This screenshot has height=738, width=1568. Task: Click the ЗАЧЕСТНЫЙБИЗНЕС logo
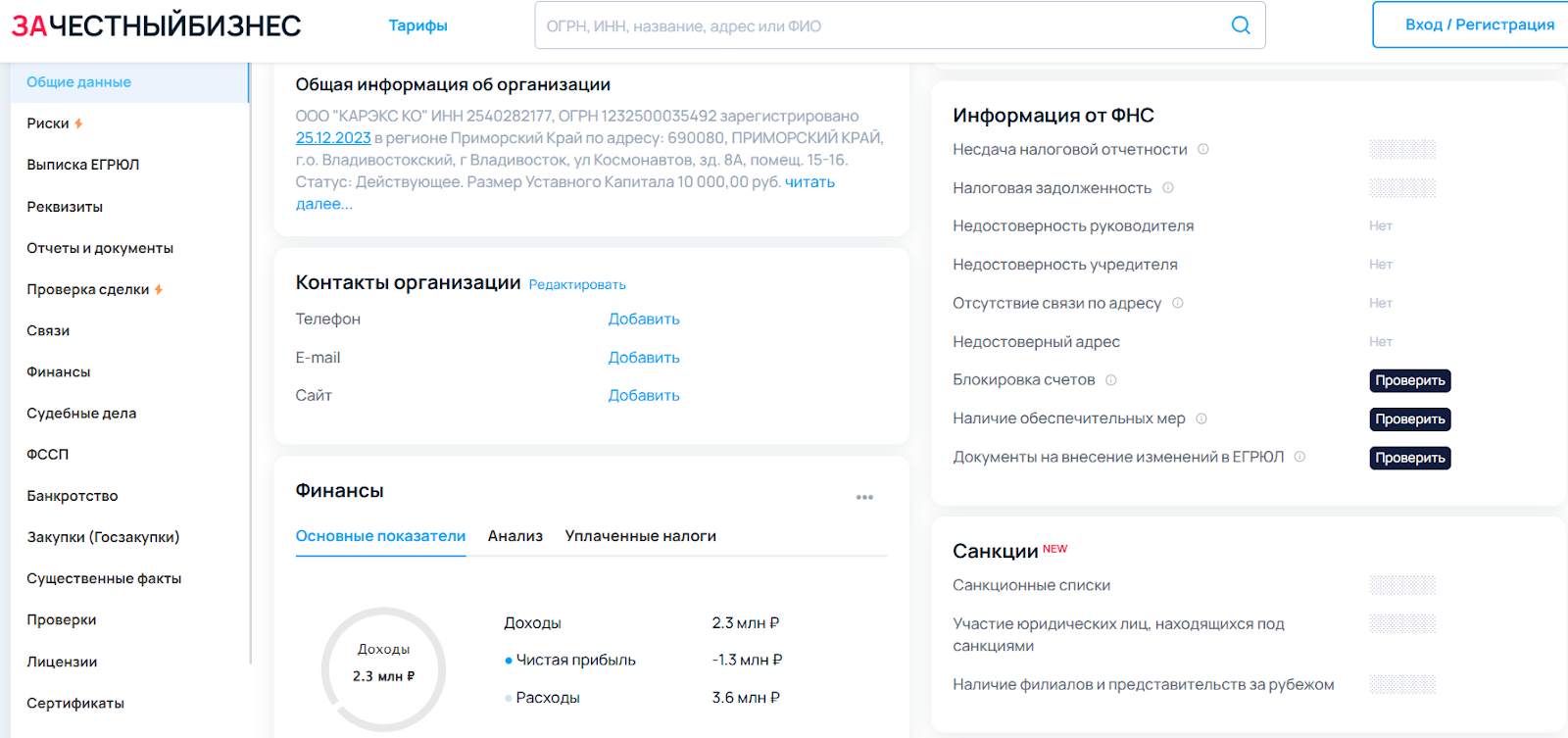point(156,25)
